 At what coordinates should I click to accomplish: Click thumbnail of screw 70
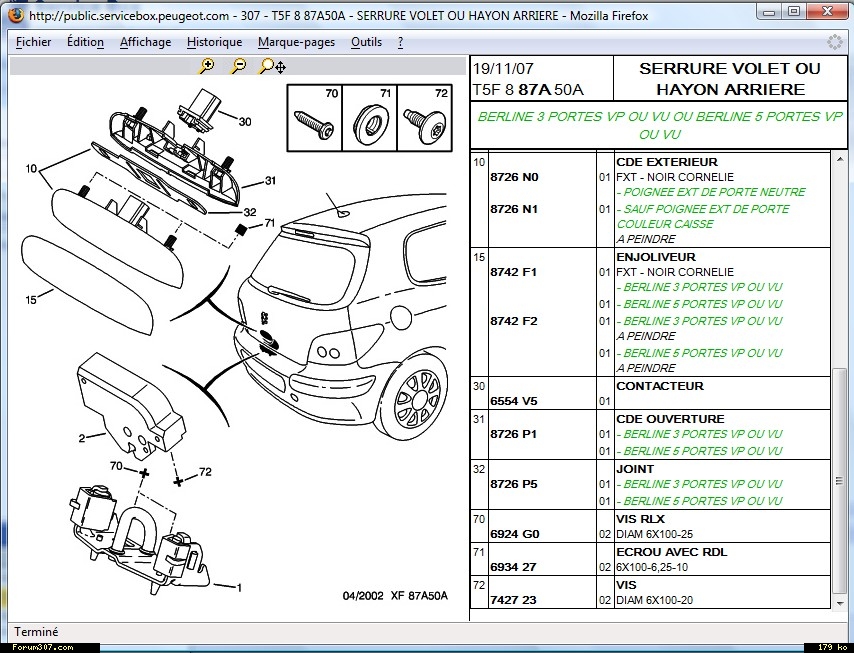click(x=315, y=118)
